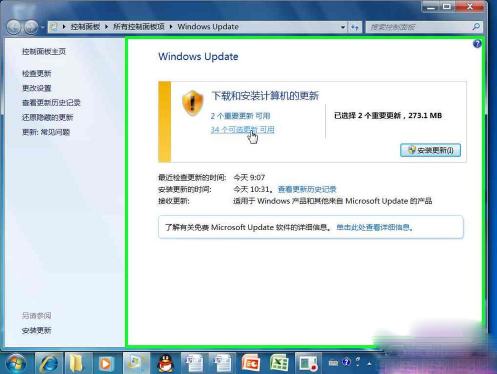Open Internet Explorer from taskbar

pyautogui.click(x=49, y=363)
